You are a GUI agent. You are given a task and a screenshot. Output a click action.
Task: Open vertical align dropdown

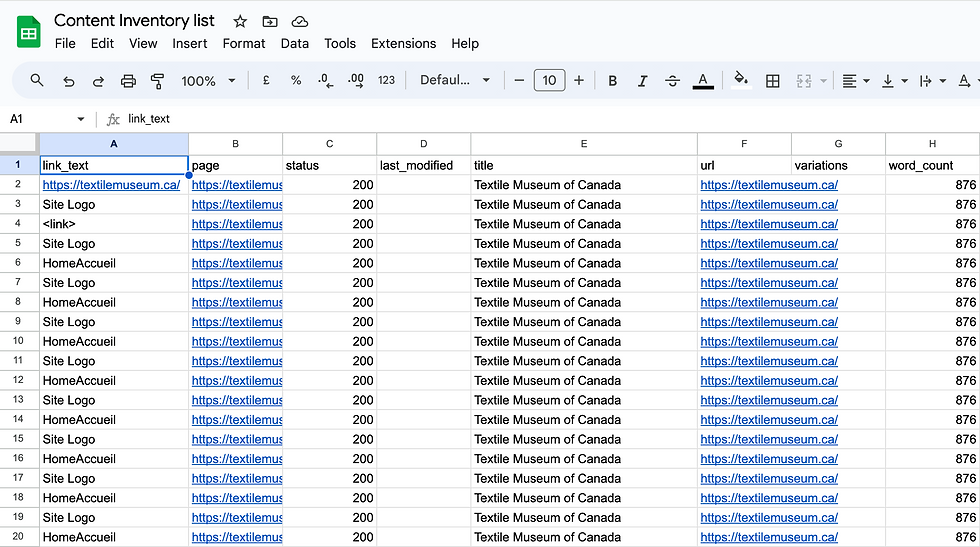click(894, 81)
